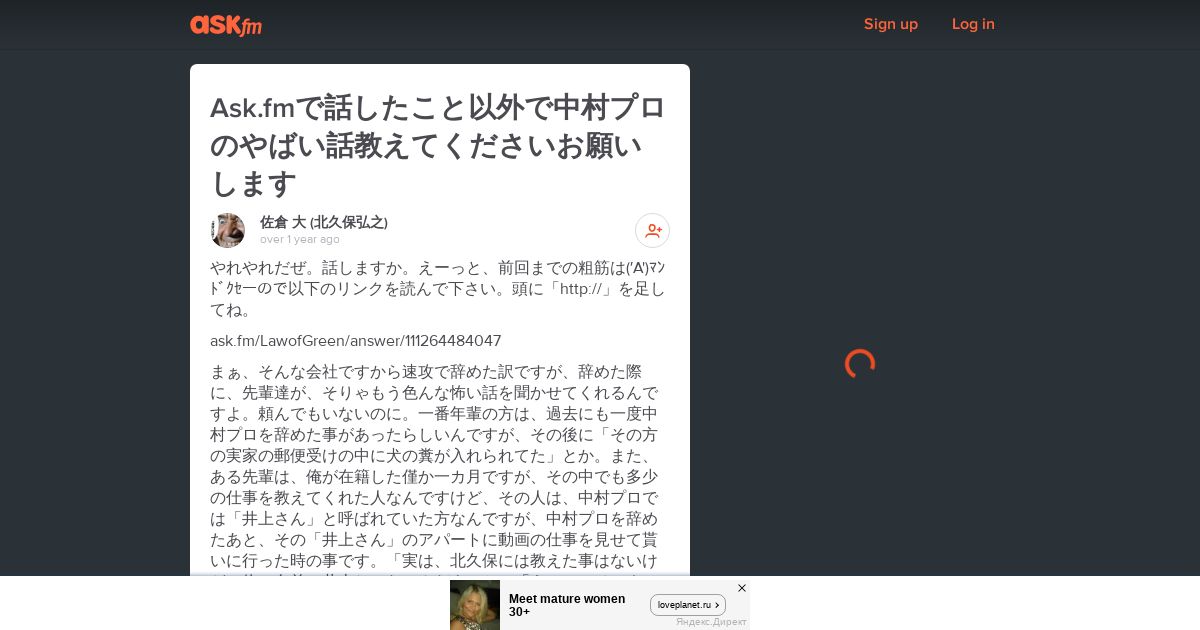Select the question heading about 中村プロ
Image resolution: width=1200 pixels, height=630 pixels.
tap(438, 145)
